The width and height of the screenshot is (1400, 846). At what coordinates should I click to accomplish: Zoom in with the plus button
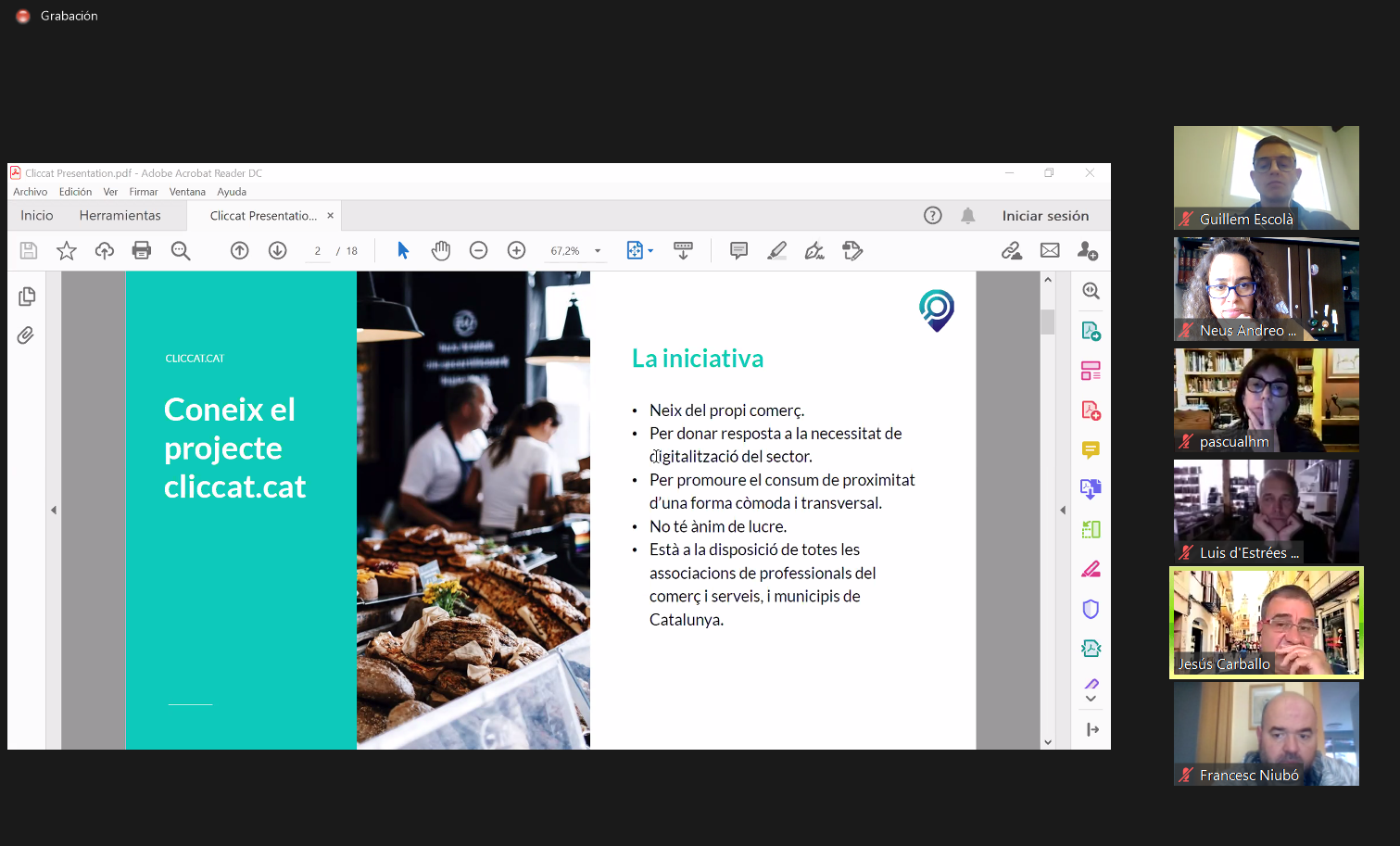point(517,250)
